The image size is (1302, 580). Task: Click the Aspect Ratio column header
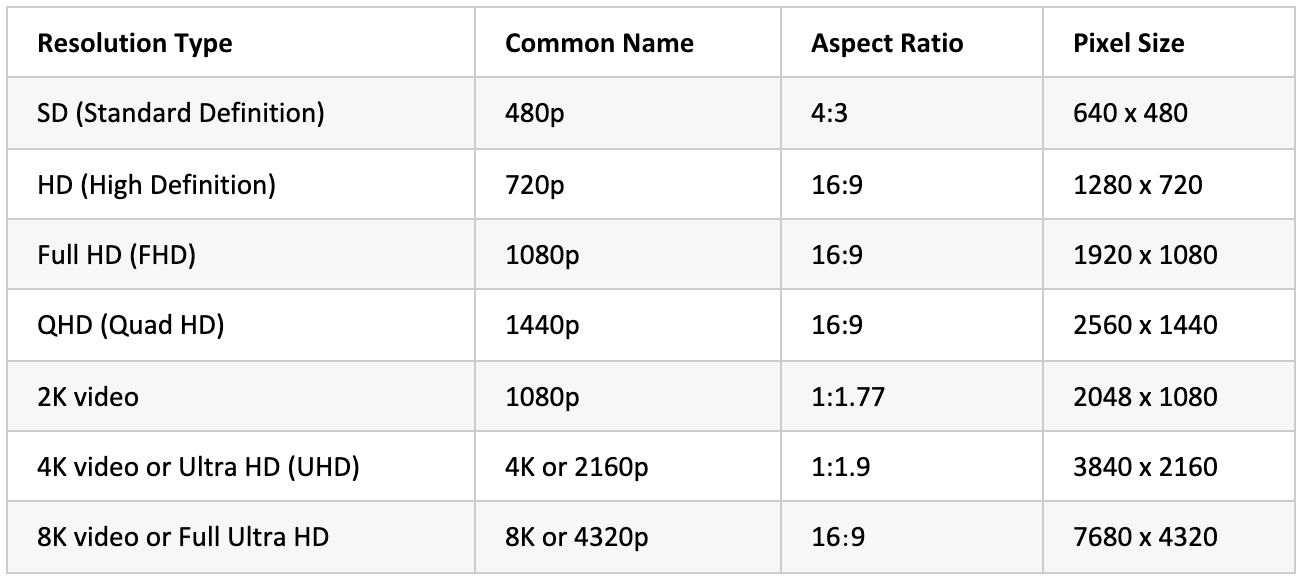click(887, 43)
